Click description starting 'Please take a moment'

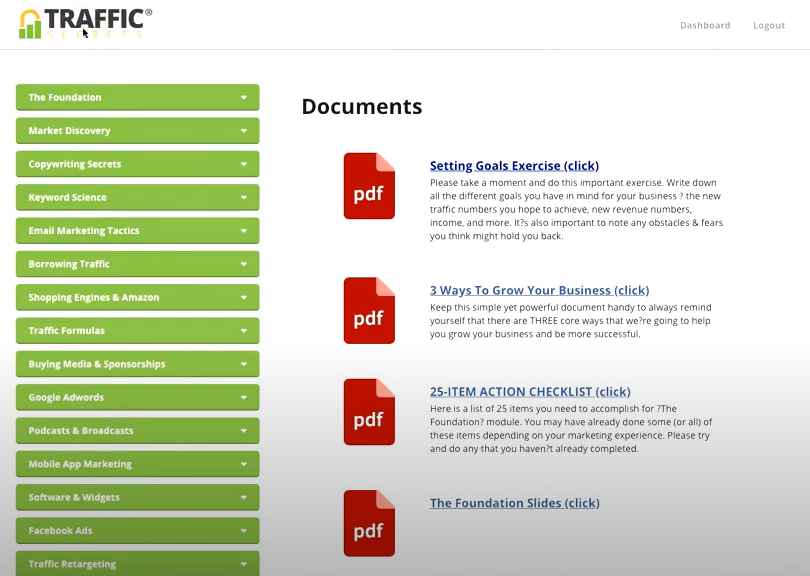pyautogui.click(x=577, y=209)
